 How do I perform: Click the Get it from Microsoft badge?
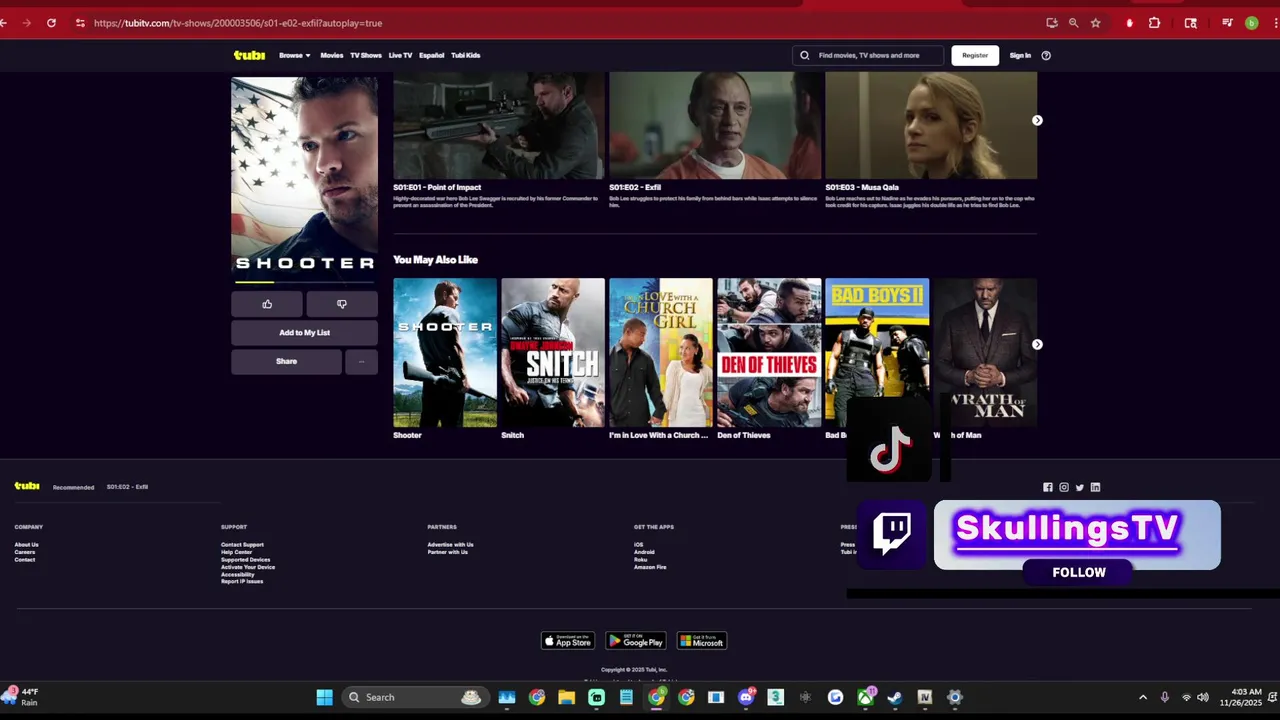tap(702, 641)
